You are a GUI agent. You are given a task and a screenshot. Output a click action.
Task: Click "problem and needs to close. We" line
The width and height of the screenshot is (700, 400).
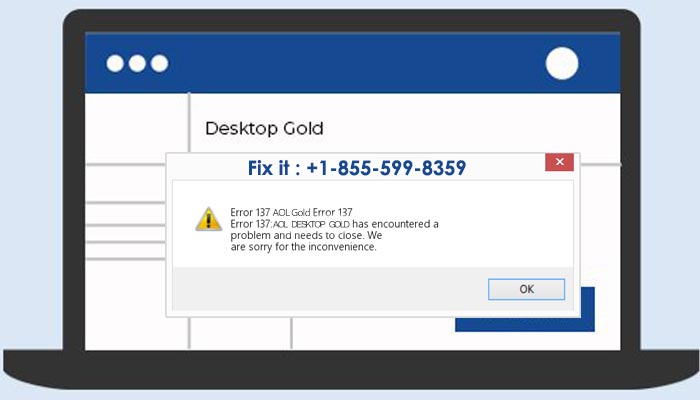click(306, 235)
